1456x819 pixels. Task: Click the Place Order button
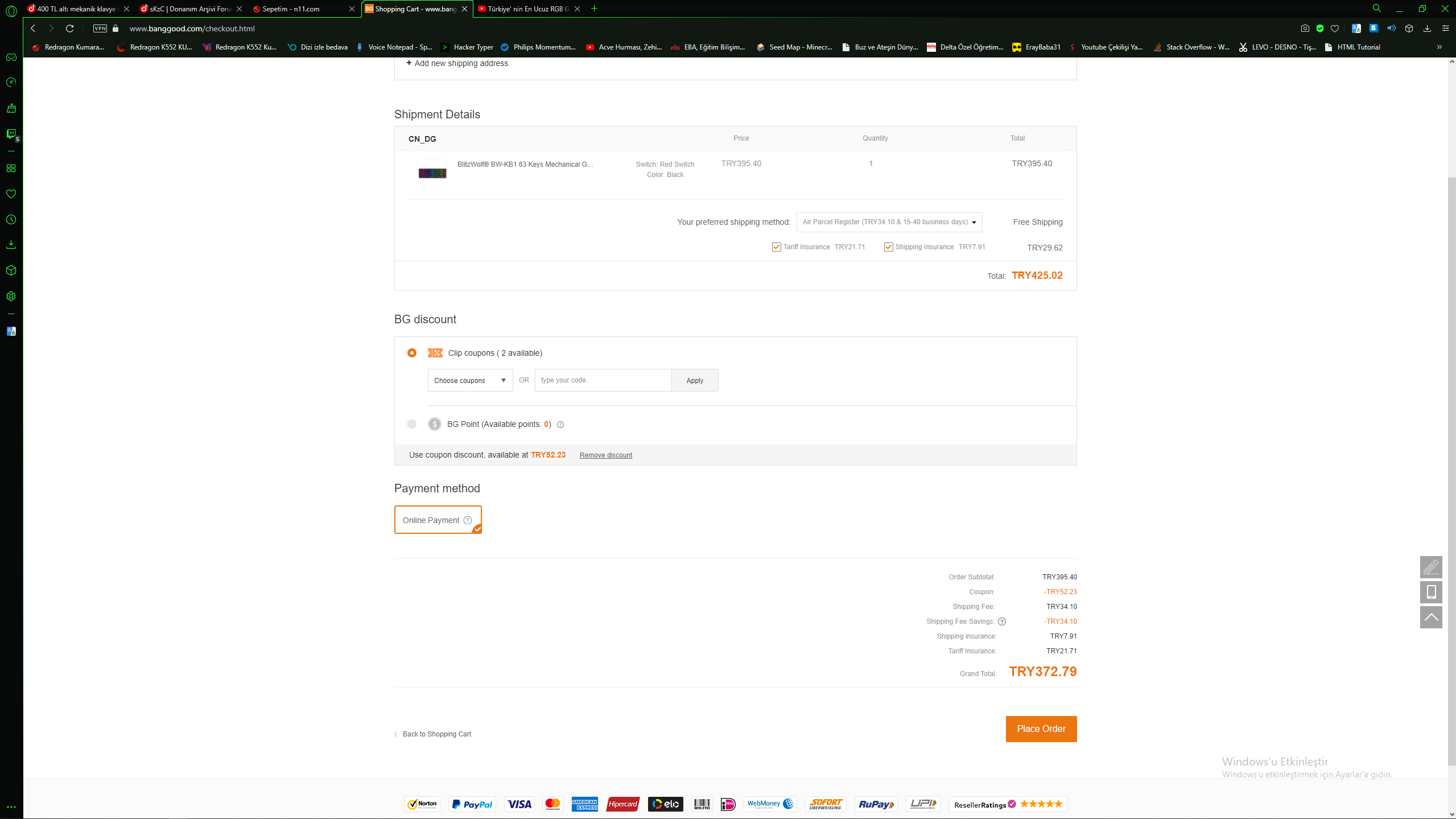click(x=1041, y=729)
